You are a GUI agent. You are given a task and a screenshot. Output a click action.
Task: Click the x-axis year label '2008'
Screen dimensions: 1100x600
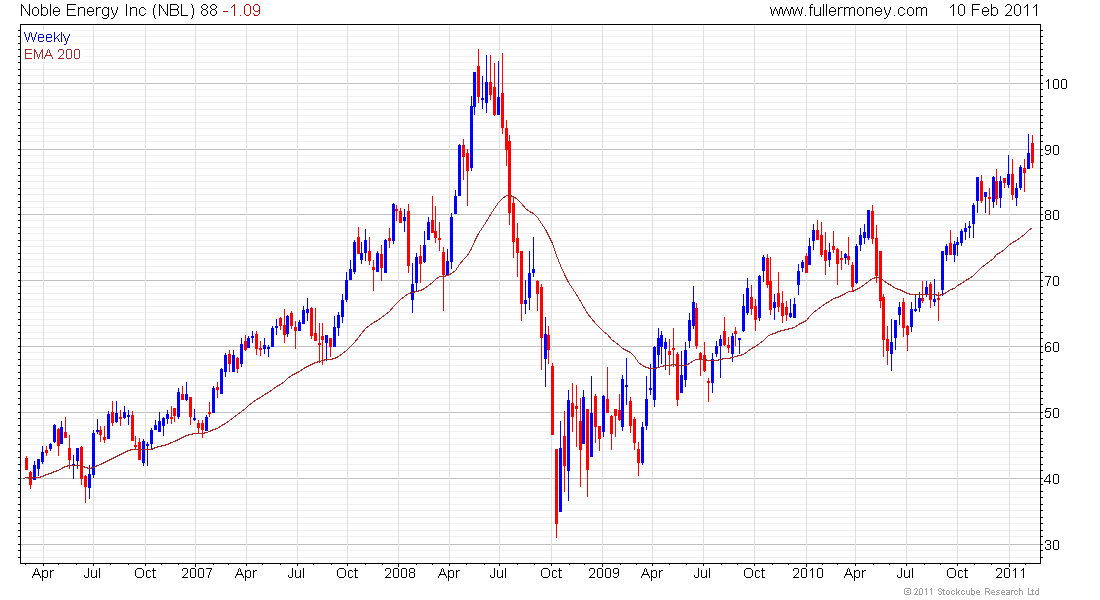[400, 573]
